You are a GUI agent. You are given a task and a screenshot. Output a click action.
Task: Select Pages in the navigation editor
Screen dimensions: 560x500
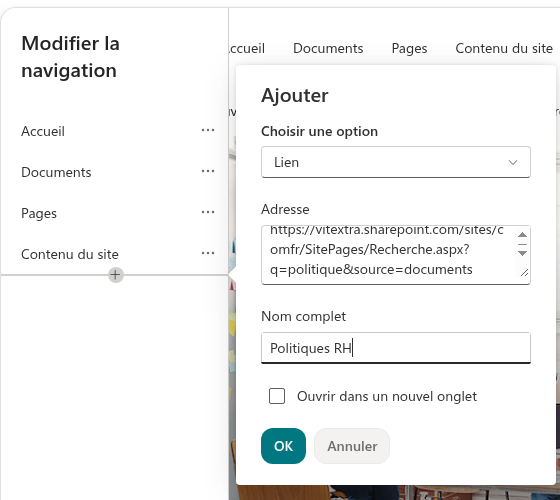(39, 213)
